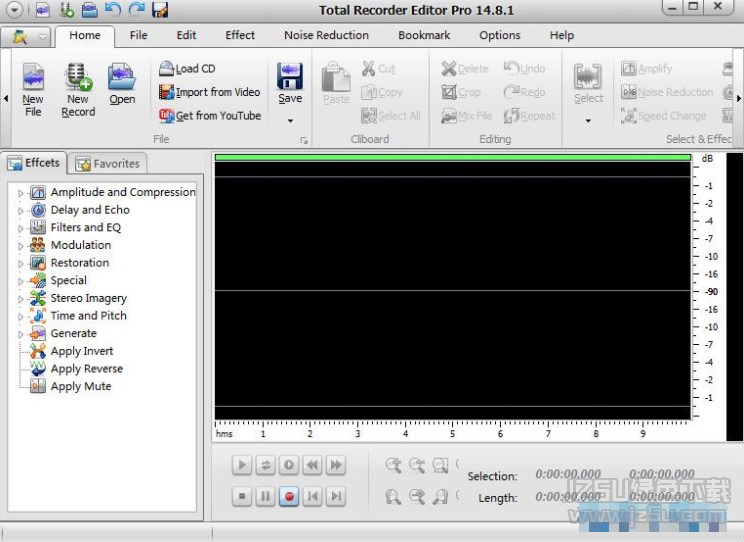Expand the Restoration tree node
The height and width of the screenshot is (542, 744).
[x=20, y=263]
